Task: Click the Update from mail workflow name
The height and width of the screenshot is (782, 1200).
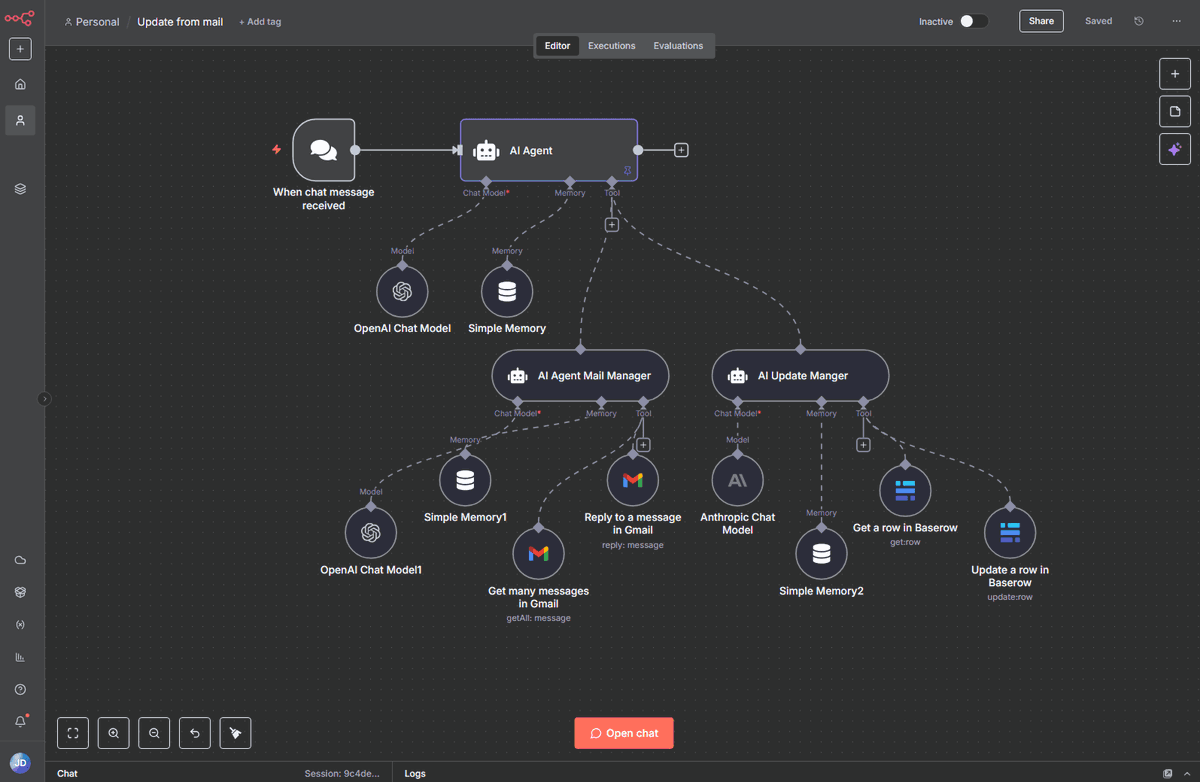Action: (180, 22)
